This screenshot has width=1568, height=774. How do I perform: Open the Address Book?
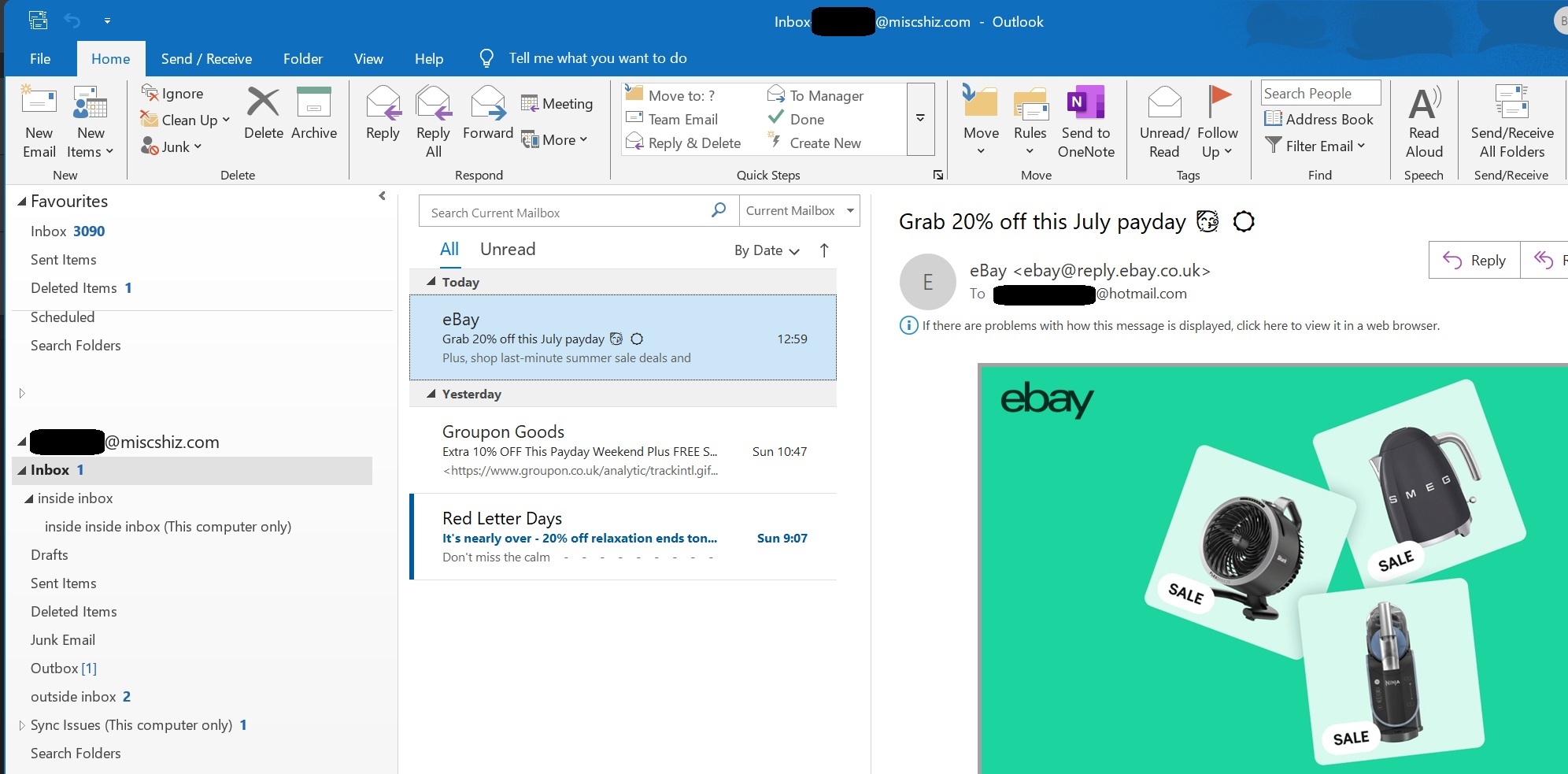(x=1319, y=119)
